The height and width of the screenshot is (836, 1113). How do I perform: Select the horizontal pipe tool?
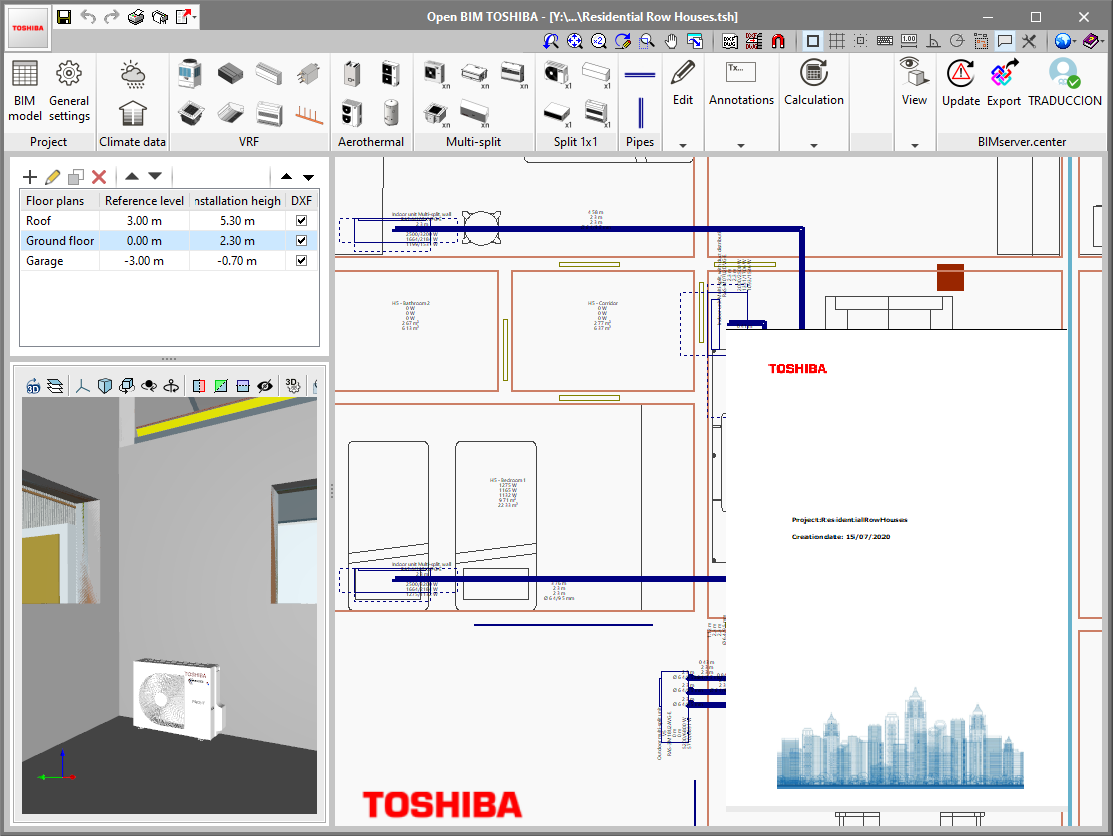(640, 74)
